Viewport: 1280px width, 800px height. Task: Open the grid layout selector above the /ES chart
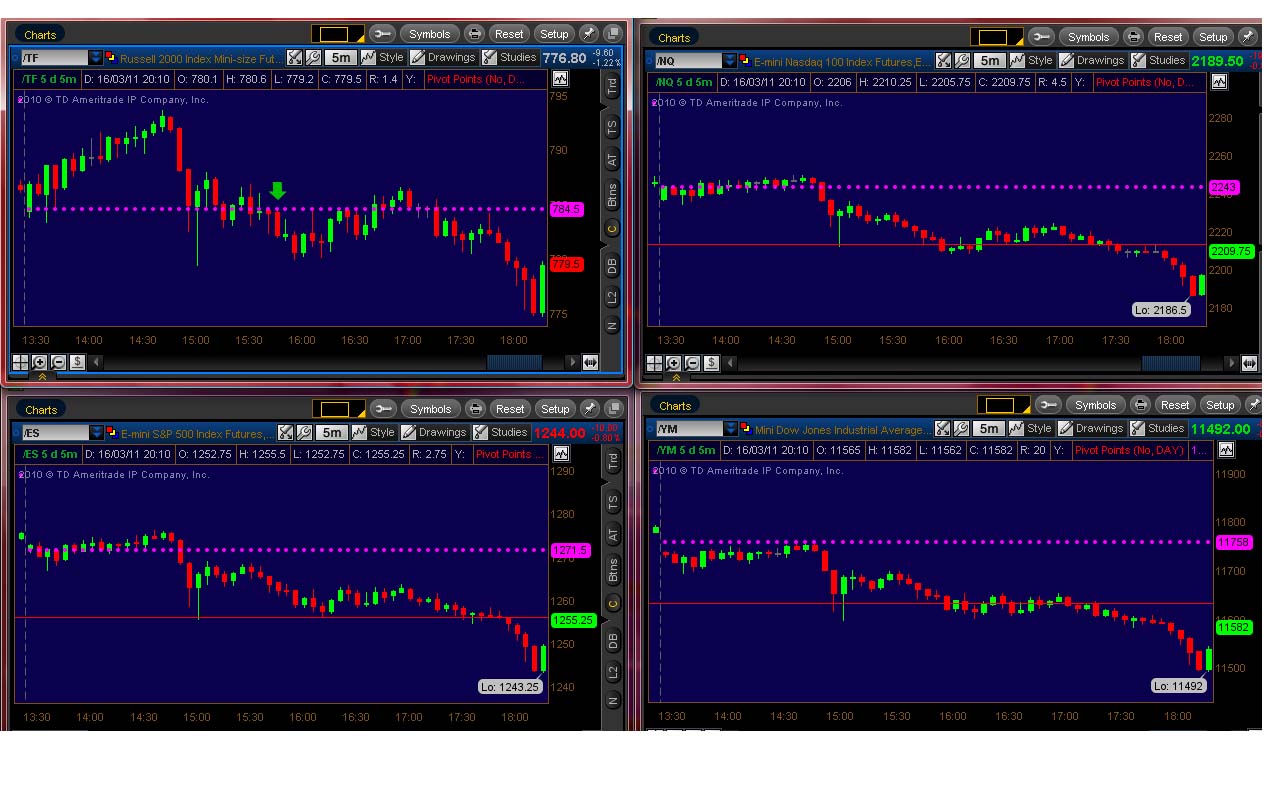tap(337, 409)
